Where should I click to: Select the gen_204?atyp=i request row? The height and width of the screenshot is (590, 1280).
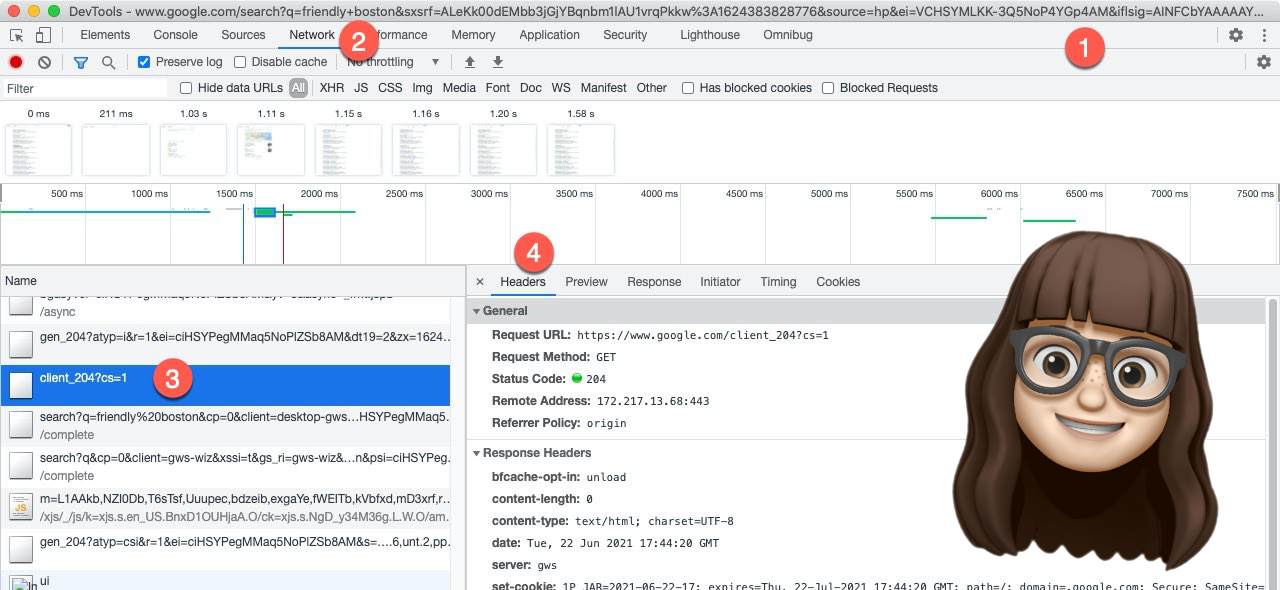[225, 344]
